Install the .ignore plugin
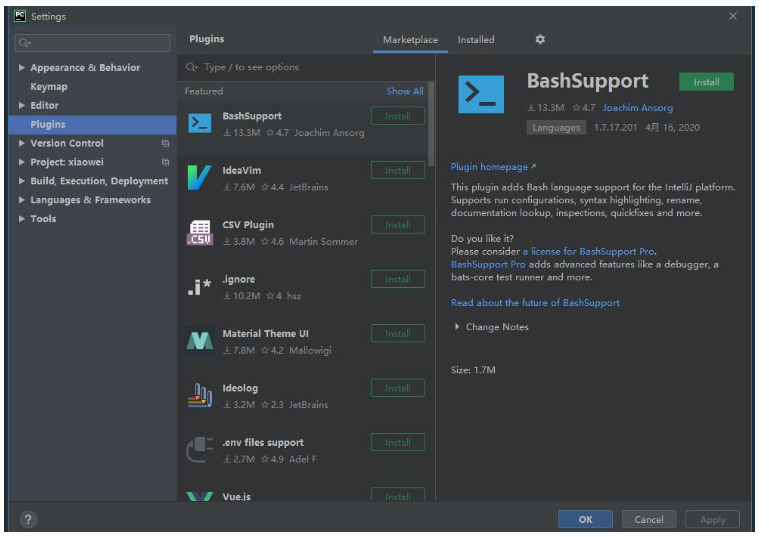Screen dimensions: 769x537 [398, 280]
